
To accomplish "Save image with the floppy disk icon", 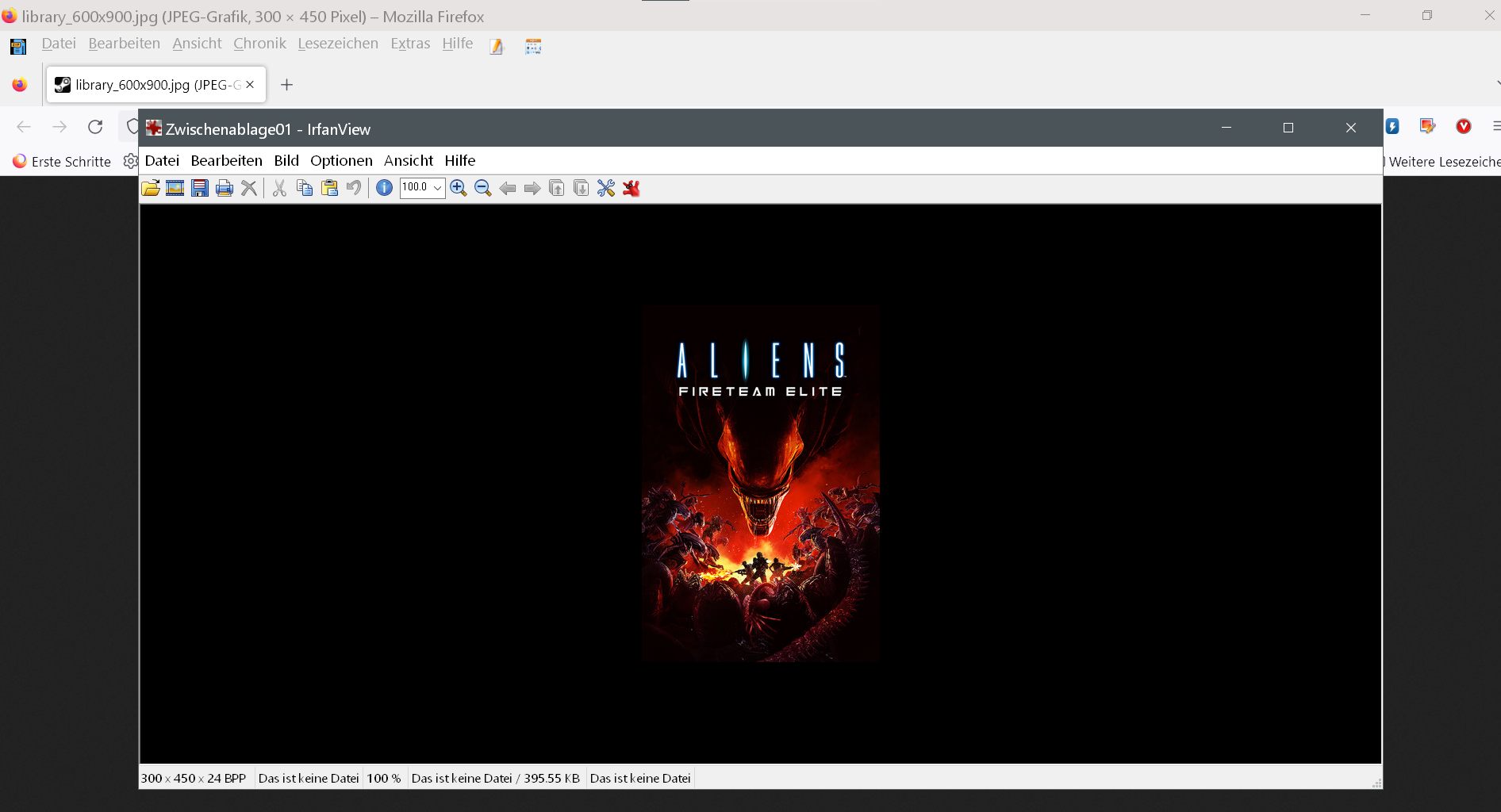I will (200, 188).
